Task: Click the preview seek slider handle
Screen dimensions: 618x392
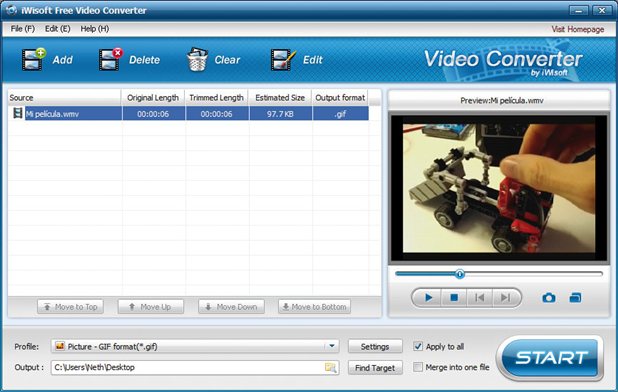Action: click(x=460, y=274)
